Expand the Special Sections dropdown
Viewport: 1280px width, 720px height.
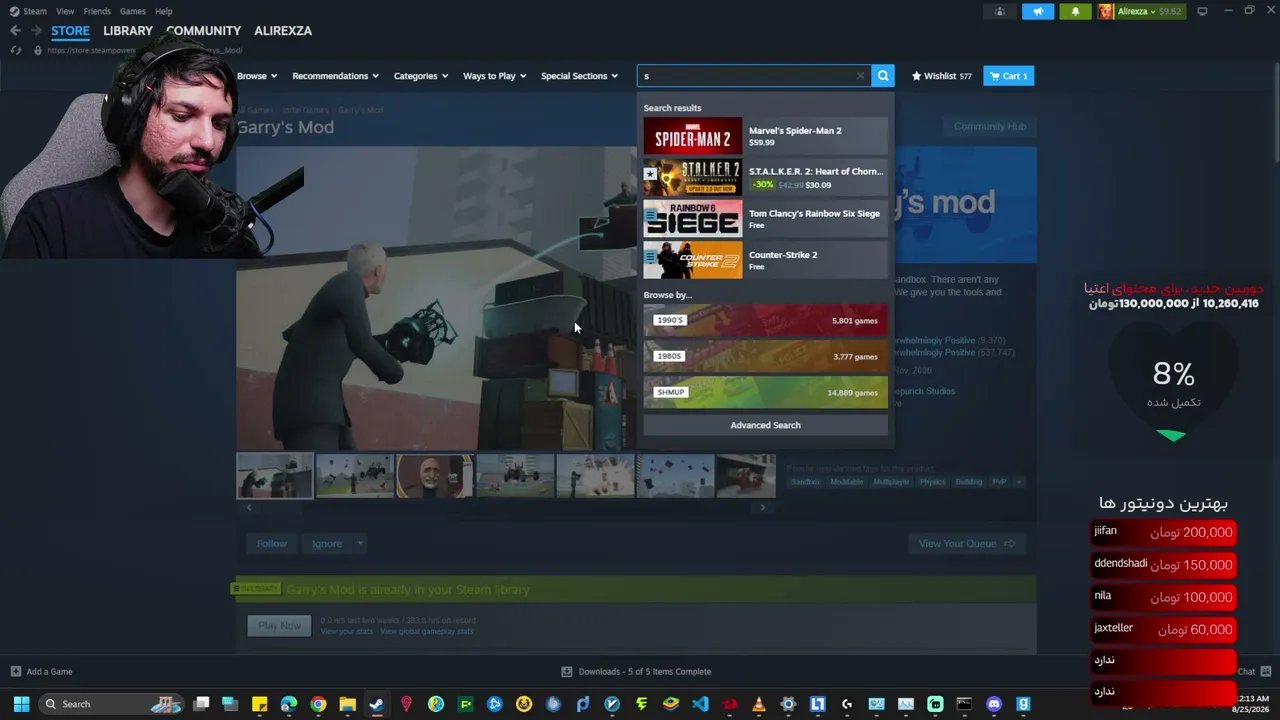coord(579,76)
